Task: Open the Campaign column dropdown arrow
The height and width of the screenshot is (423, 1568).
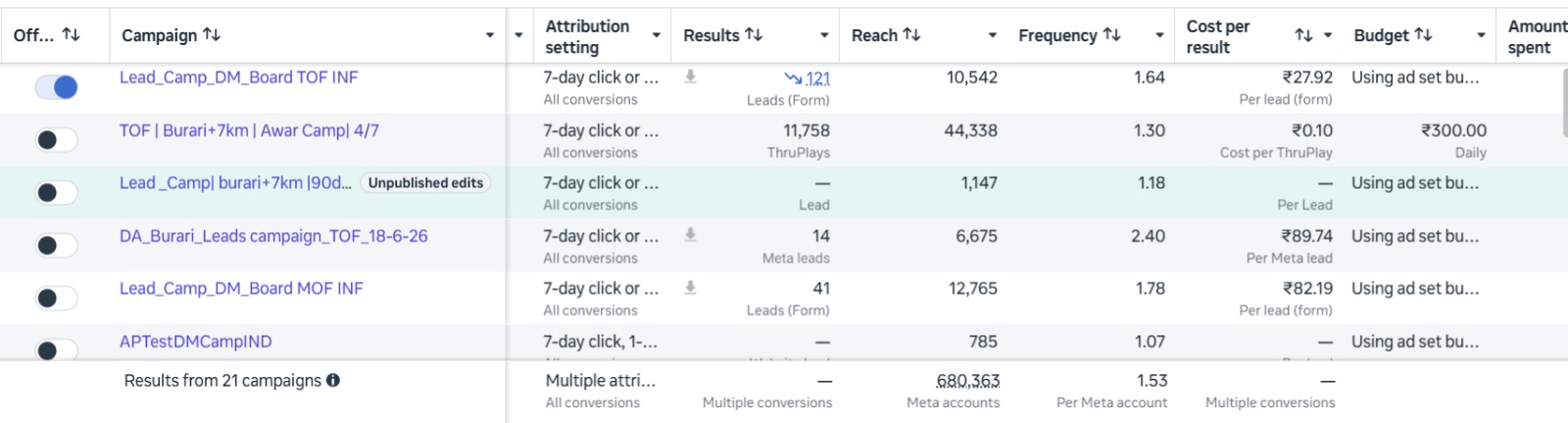Action: coord(490,35)
